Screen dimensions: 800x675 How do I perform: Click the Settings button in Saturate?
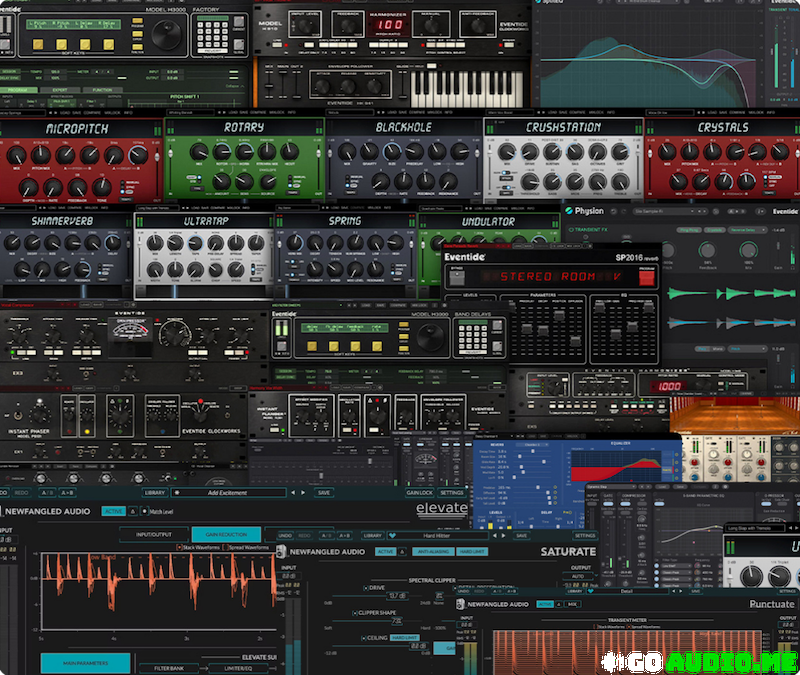click(585, 535)
